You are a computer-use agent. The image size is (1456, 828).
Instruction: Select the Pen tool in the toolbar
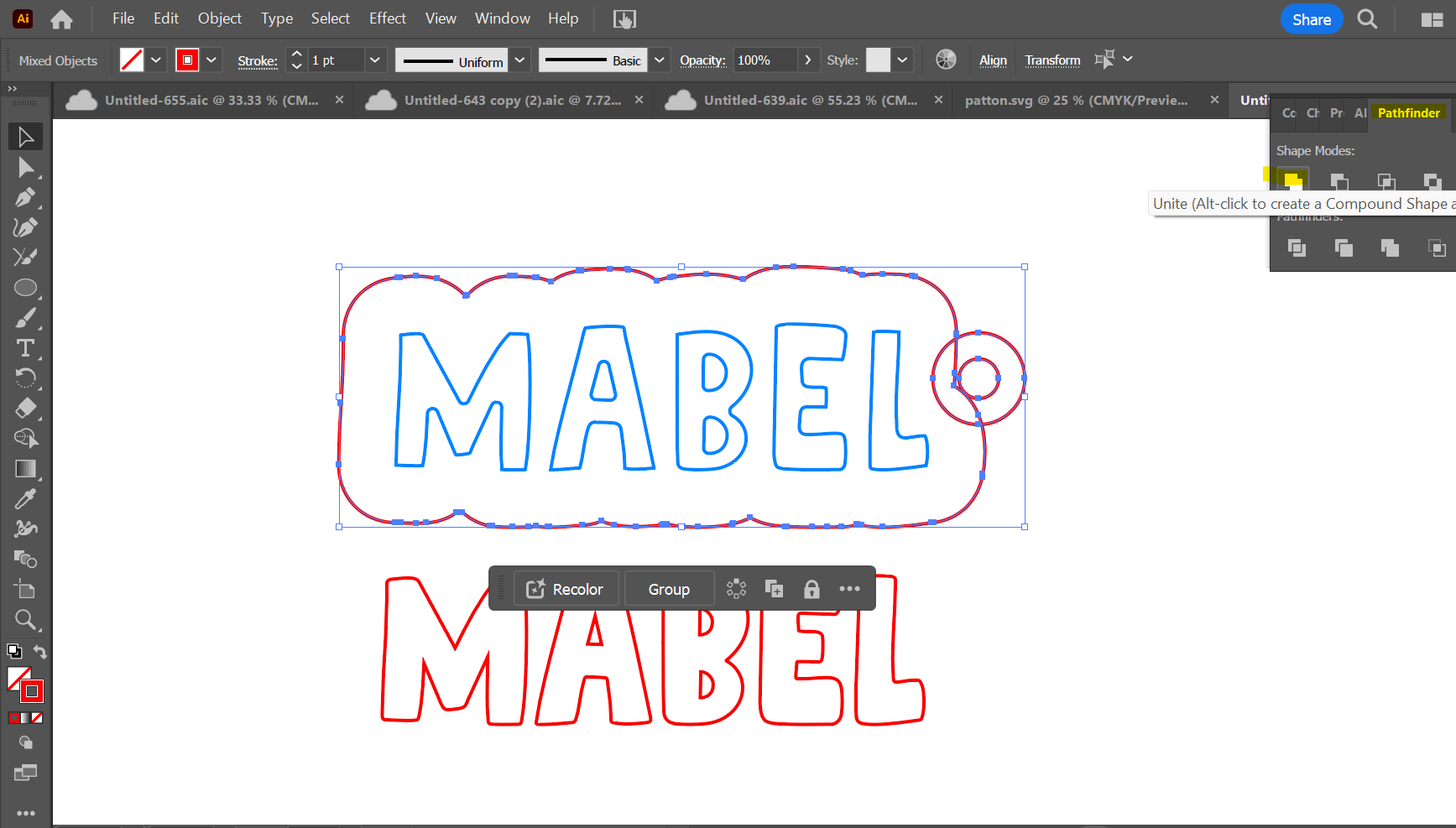(x=24, y=198)
